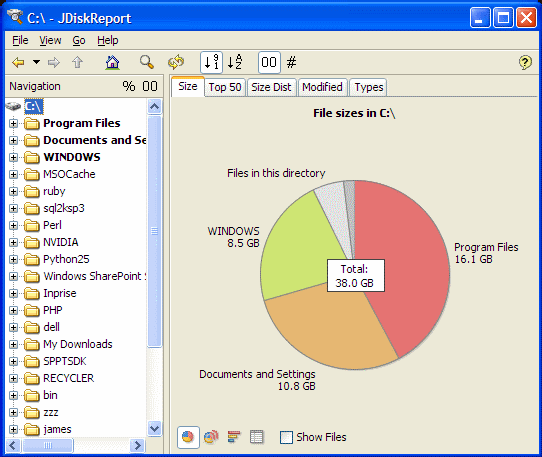The height and width of the screenshot is (457, 542).
Task: Expand the Python25 folder node
Action: tap(13, 259)
